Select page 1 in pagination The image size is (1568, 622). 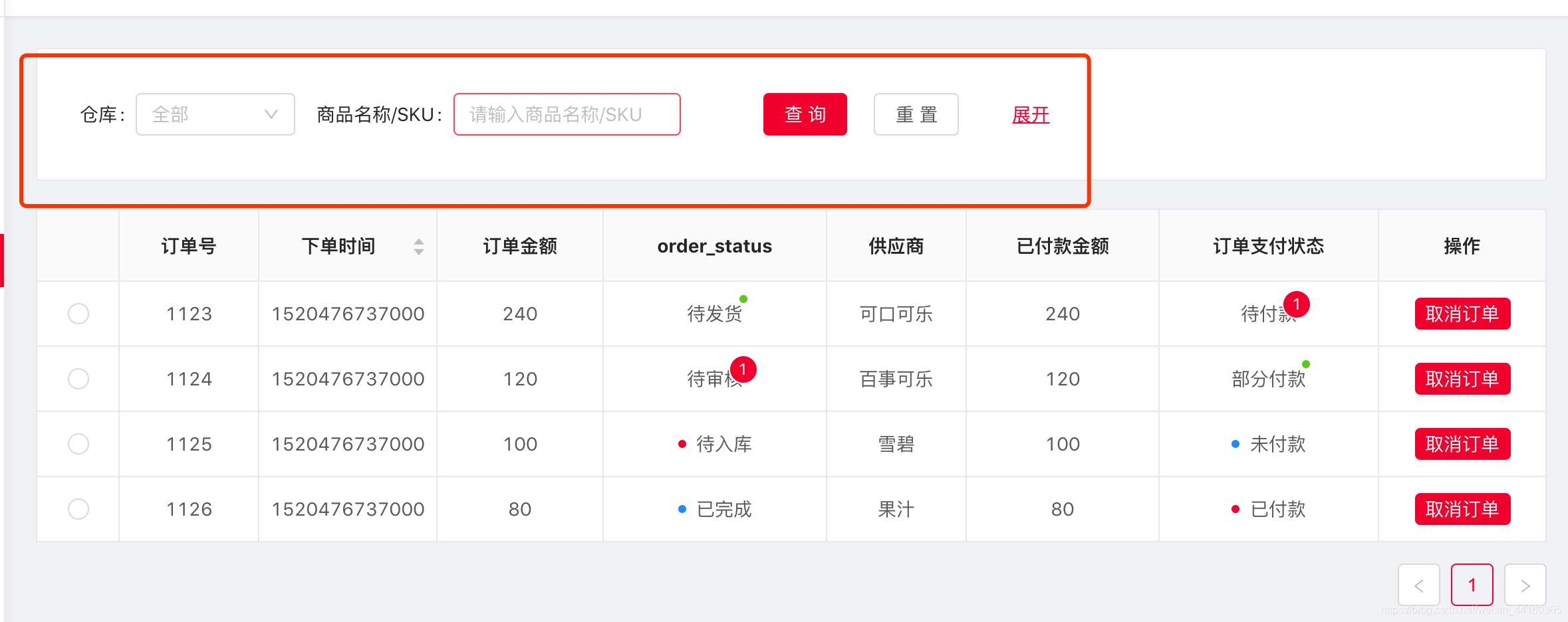(1472, 585)
